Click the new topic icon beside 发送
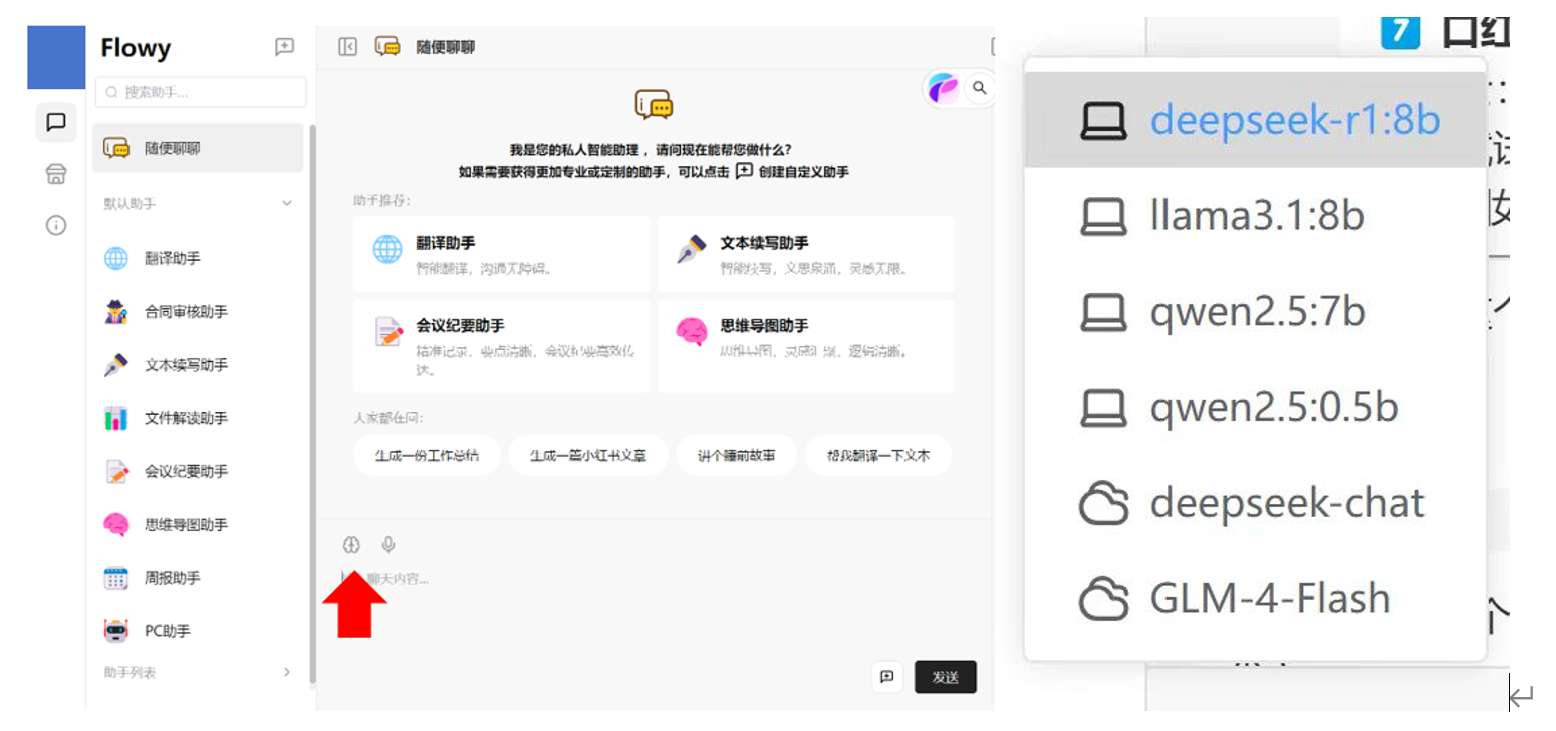 click(x=886, y=677)
